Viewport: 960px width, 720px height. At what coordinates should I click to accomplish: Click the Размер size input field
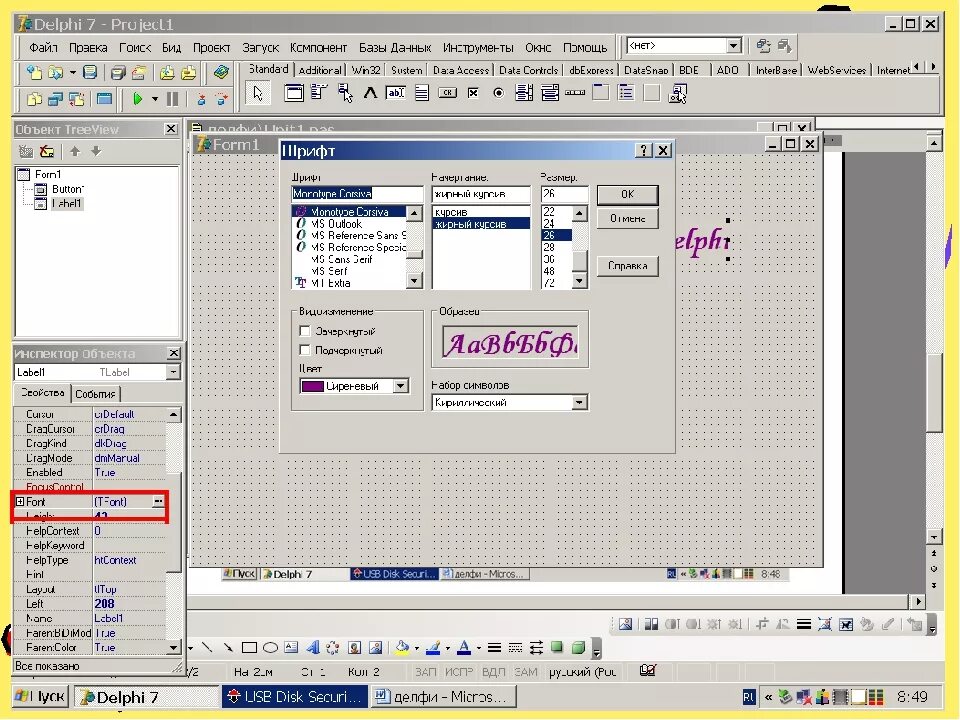coord(564,194)
